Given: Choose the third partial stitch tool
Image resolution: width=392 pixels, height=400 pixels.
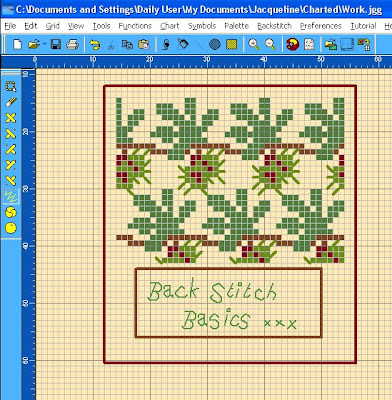Looking at the screenshot, I should [11, 149].
